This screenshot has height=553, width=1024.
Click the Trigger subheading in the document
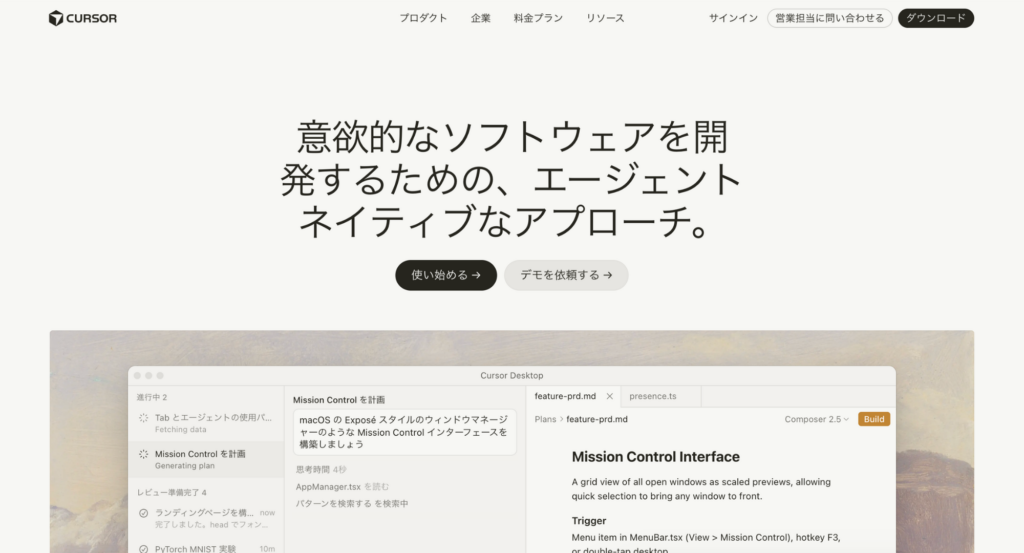[x=589, y=520]
